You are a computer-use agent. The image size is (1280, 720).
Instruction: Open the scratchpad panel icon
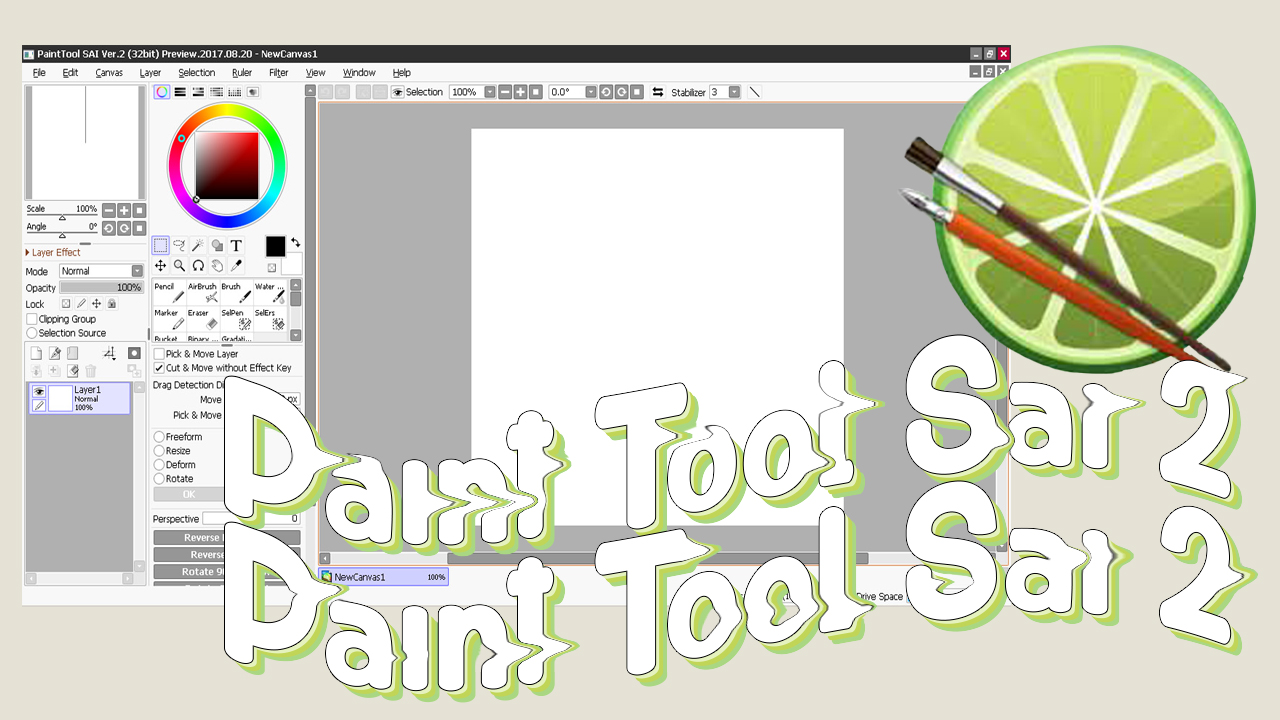[253, 92]
